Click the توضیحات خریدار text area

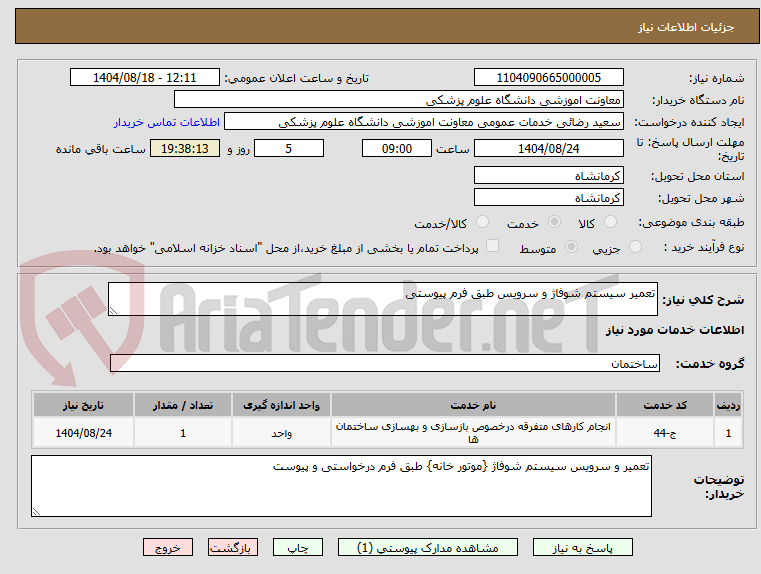[341, 486]
